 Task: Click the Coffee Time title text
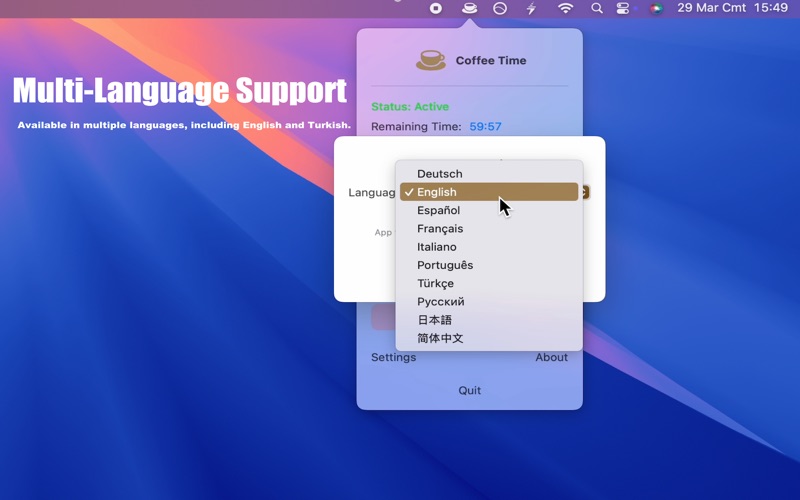point(491,60)
